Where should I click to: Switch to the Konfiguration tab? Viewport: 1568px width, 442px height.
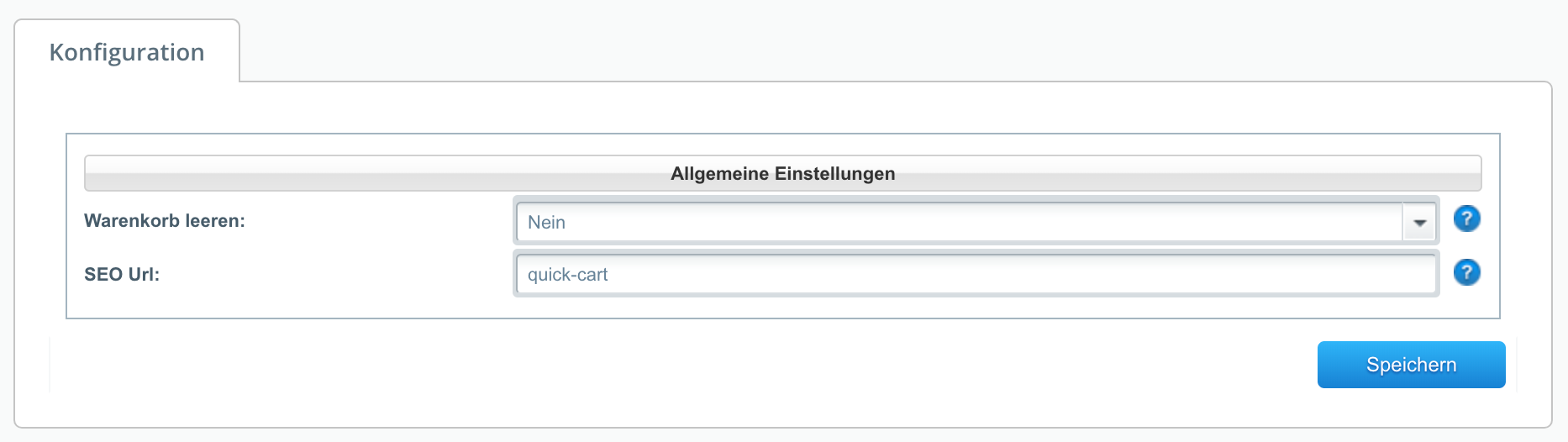127,52
